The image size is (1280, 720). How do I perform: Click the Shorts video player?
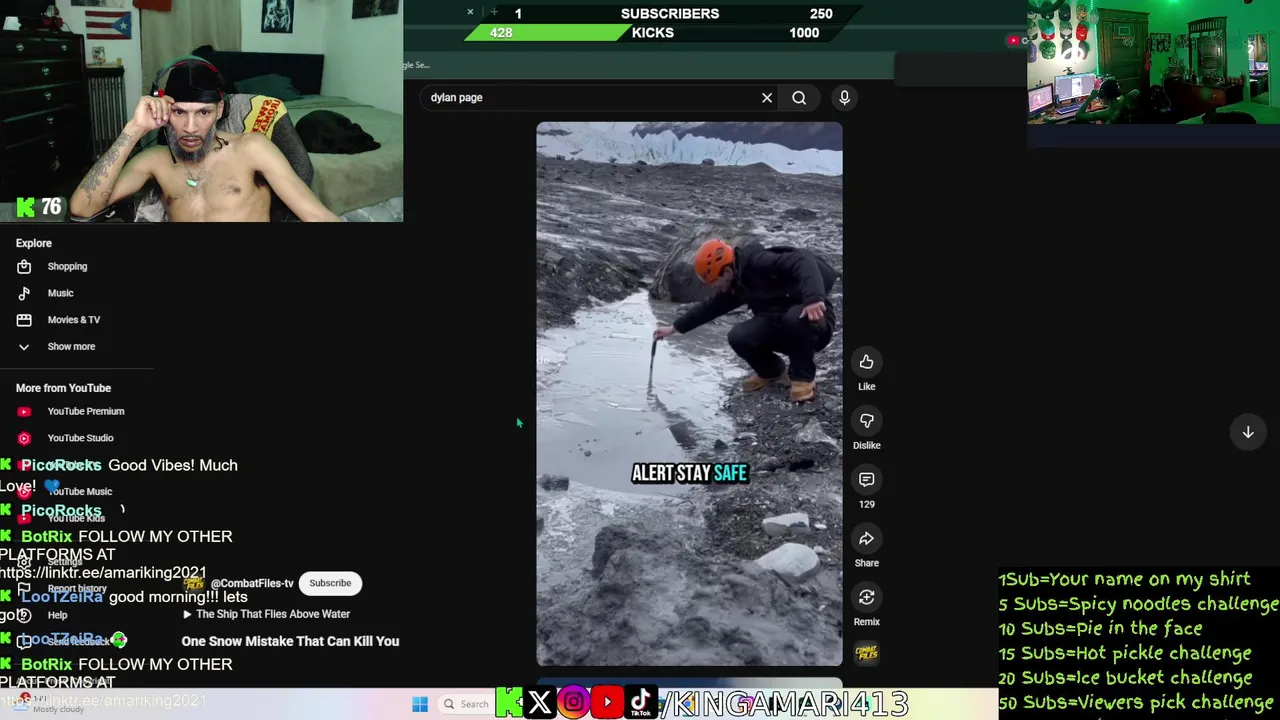click(689, 394)
